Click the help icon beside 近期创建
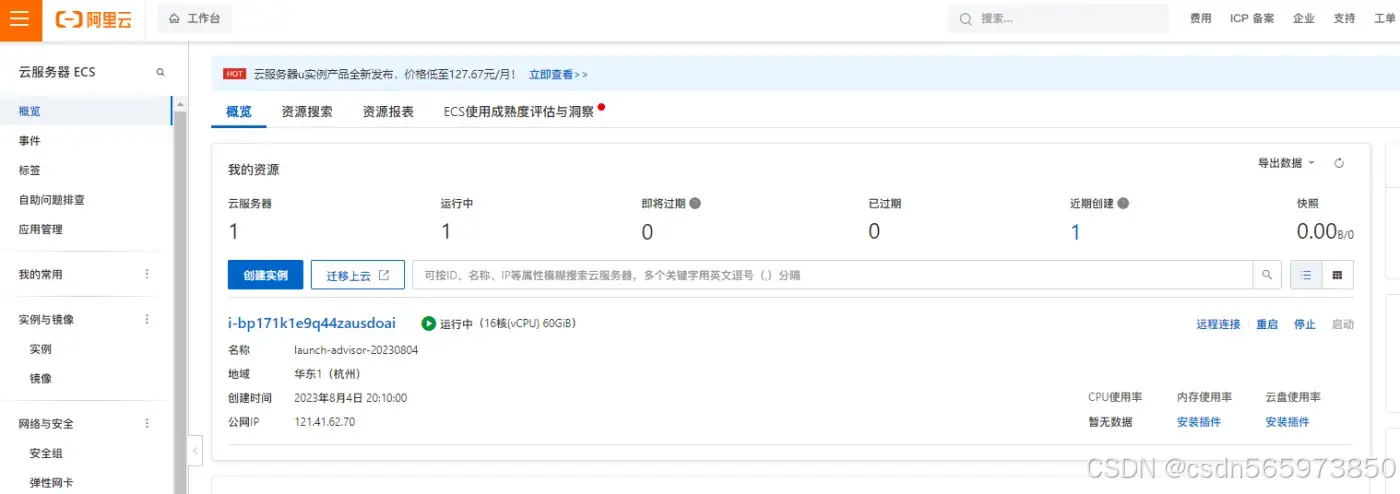 click(x=1123, y=203)
